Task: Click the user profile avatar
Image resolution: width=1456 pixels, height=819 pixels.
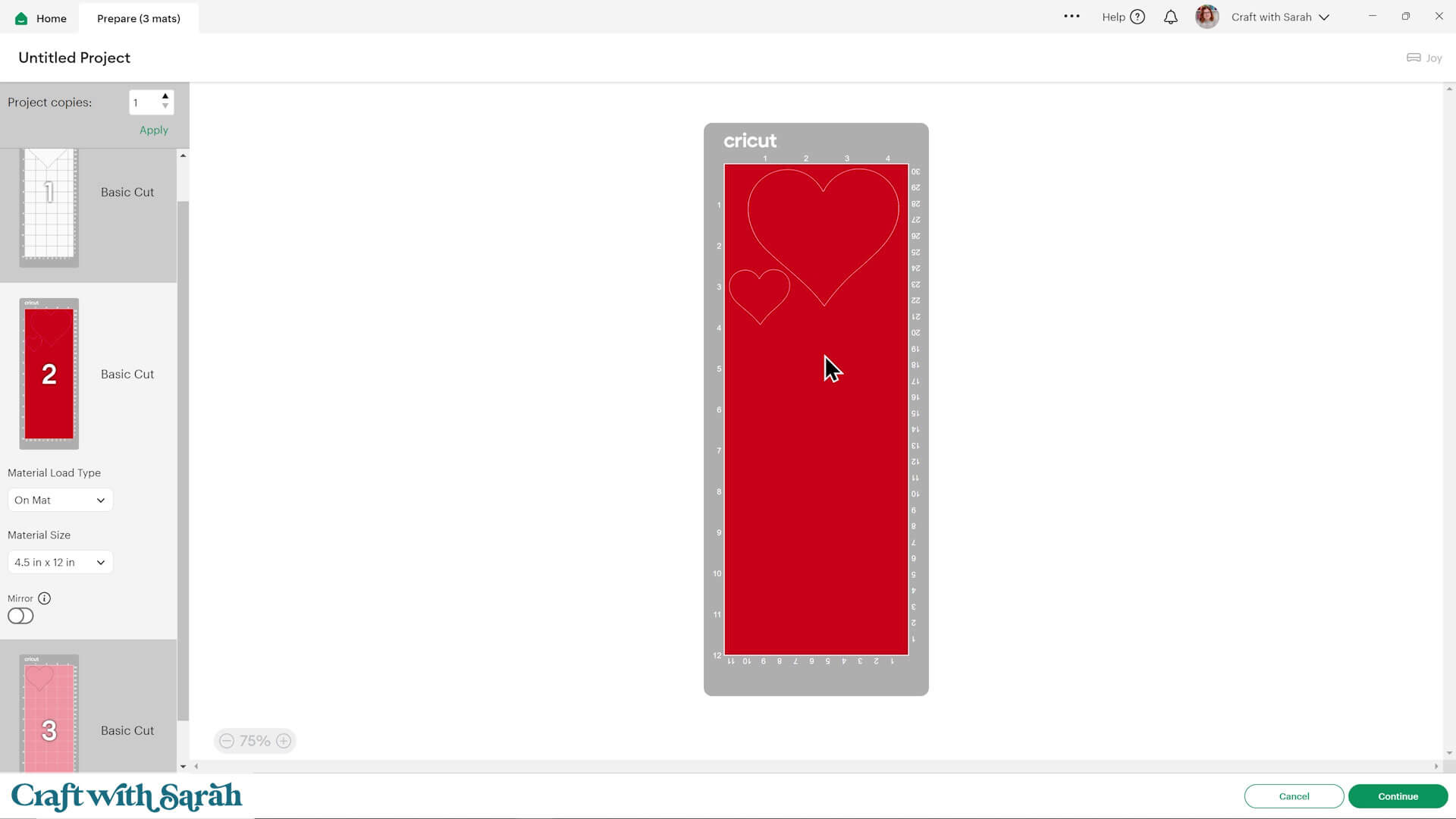Action: 1207,17
